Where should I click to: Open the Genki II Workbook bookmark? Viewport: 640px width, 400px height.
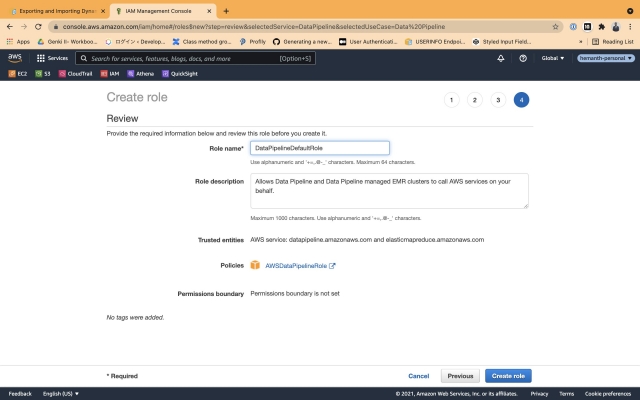point(67,42)
